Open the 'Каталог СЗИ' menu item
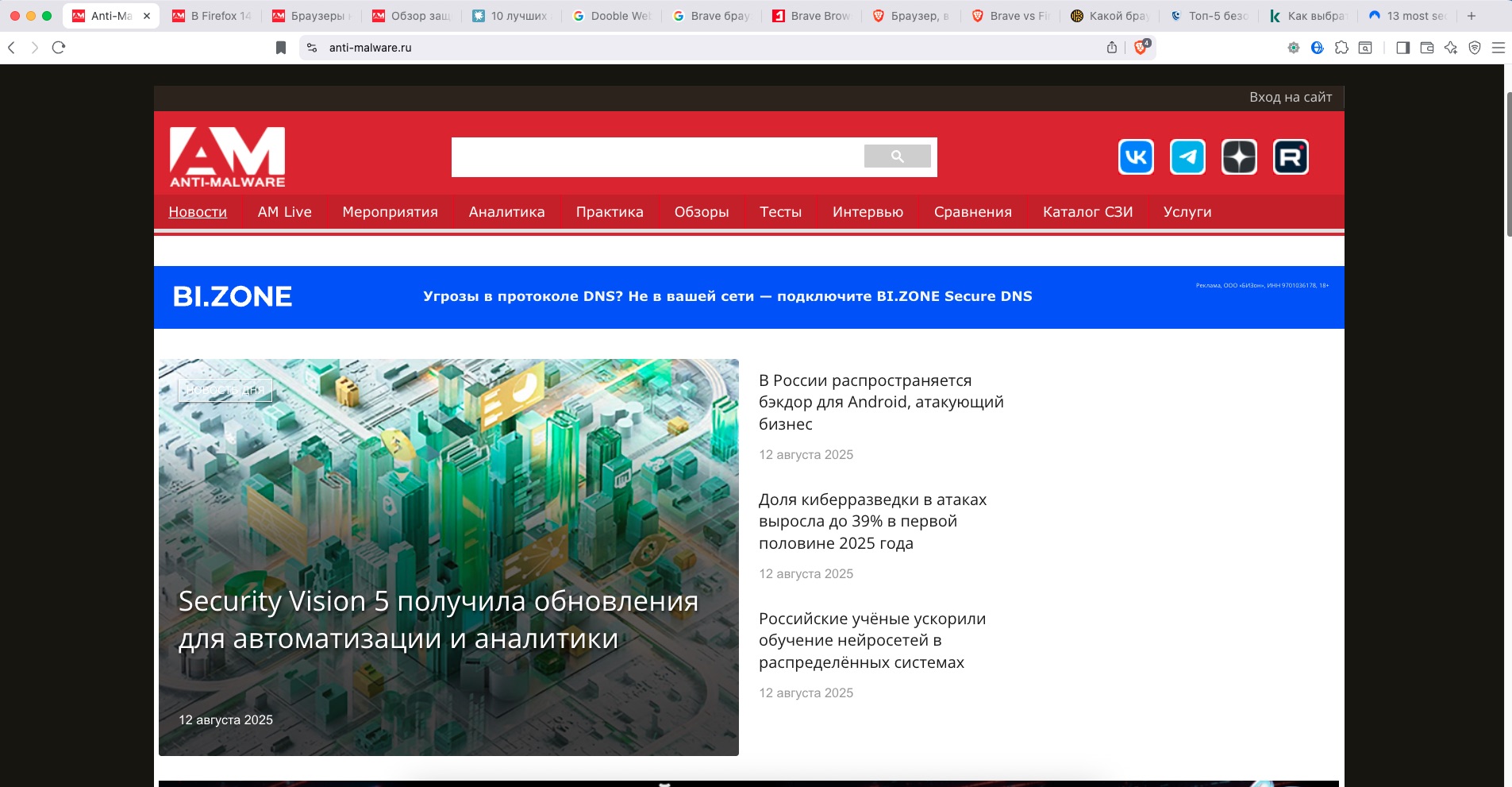The width and height of the screenshot is (1512, 787). point(1087,212)
